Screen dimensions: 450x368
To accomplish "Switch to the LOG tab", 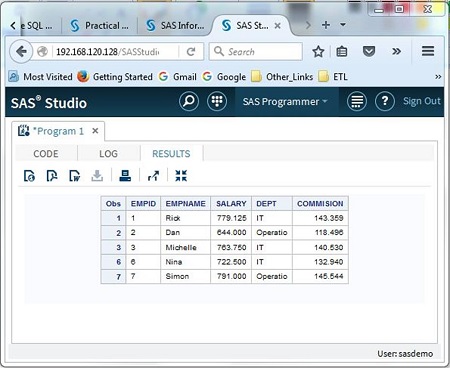I will (x=108, y=154).
